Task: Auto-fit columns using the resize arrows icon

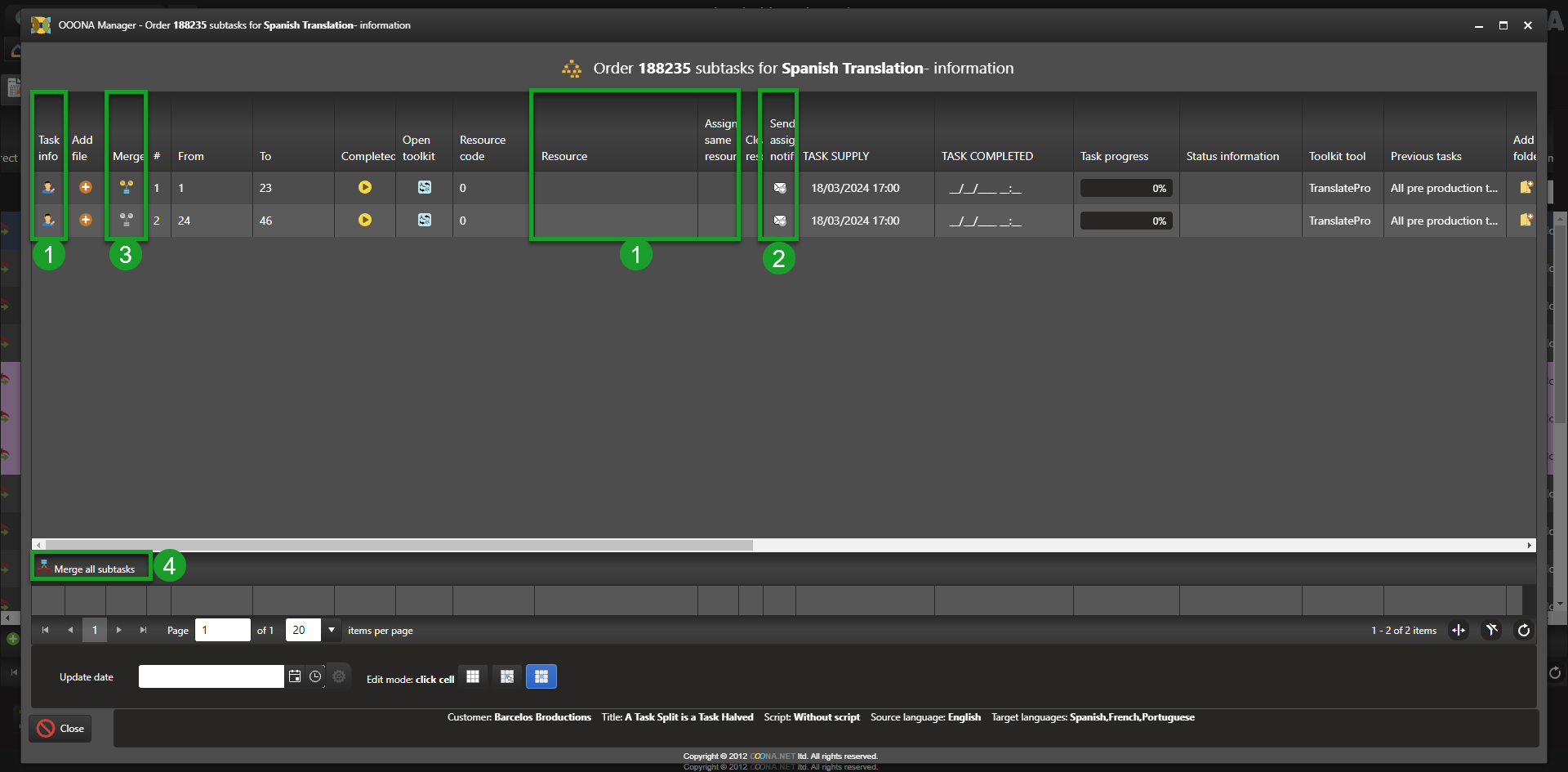Action: pyautogui.click(x=1459, y=630)
